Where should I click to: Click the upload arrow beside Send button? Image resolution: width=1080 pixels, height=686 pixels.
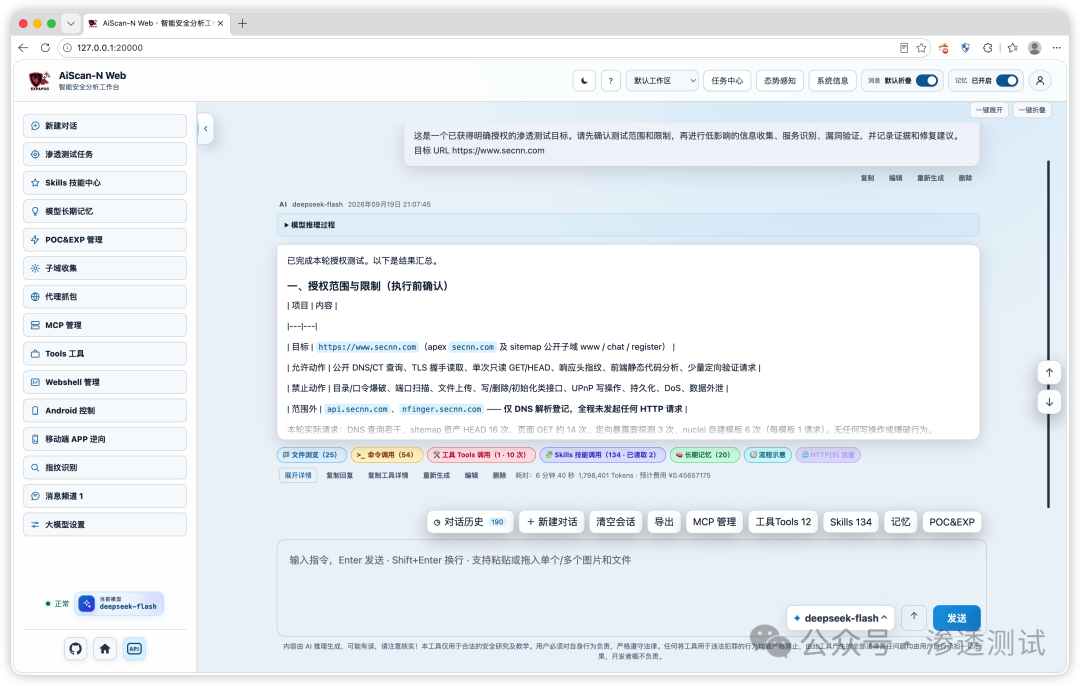[914, 616]
